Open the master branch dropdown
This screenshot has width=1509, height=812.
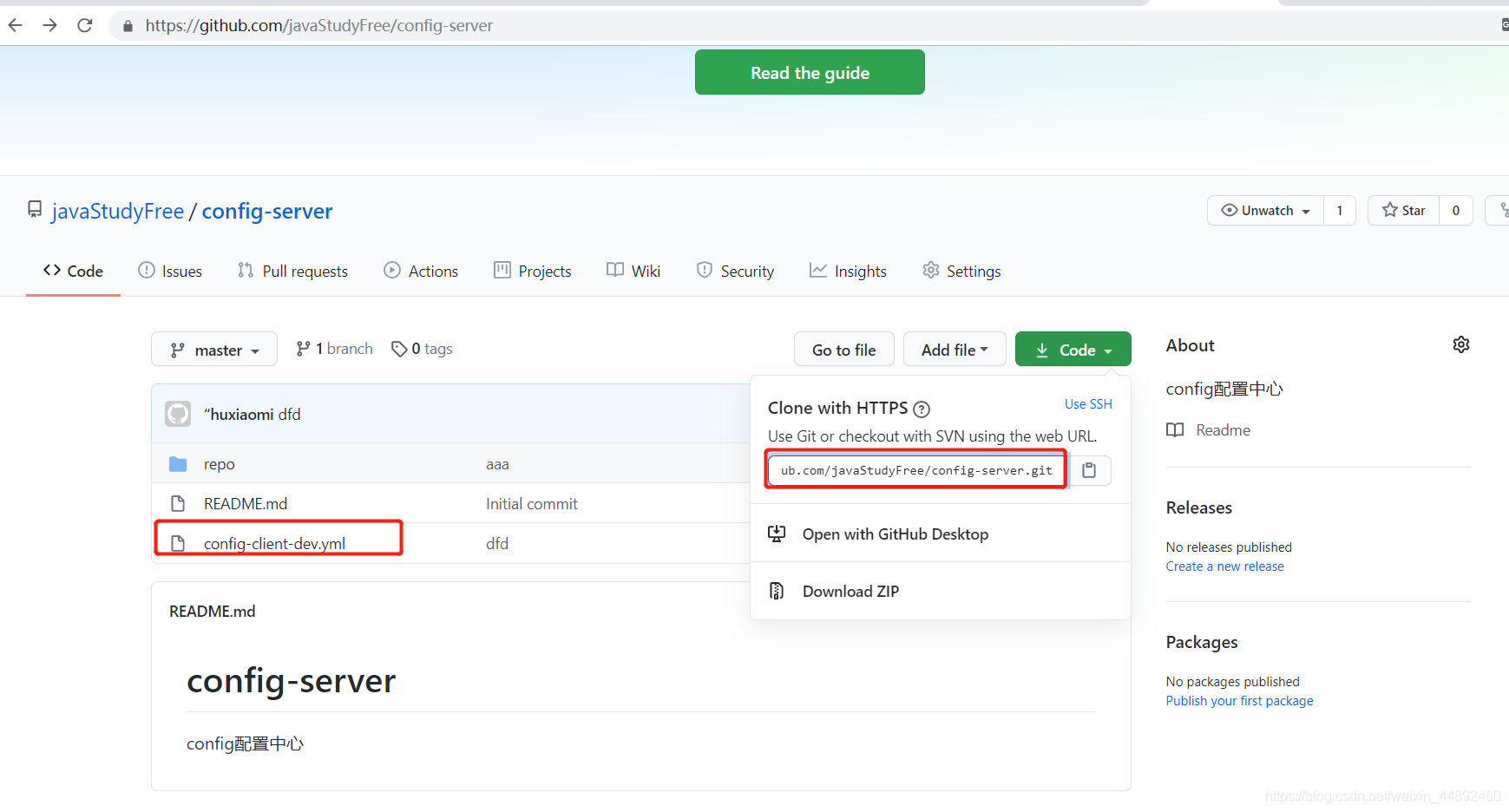click(x=214, y=350)
